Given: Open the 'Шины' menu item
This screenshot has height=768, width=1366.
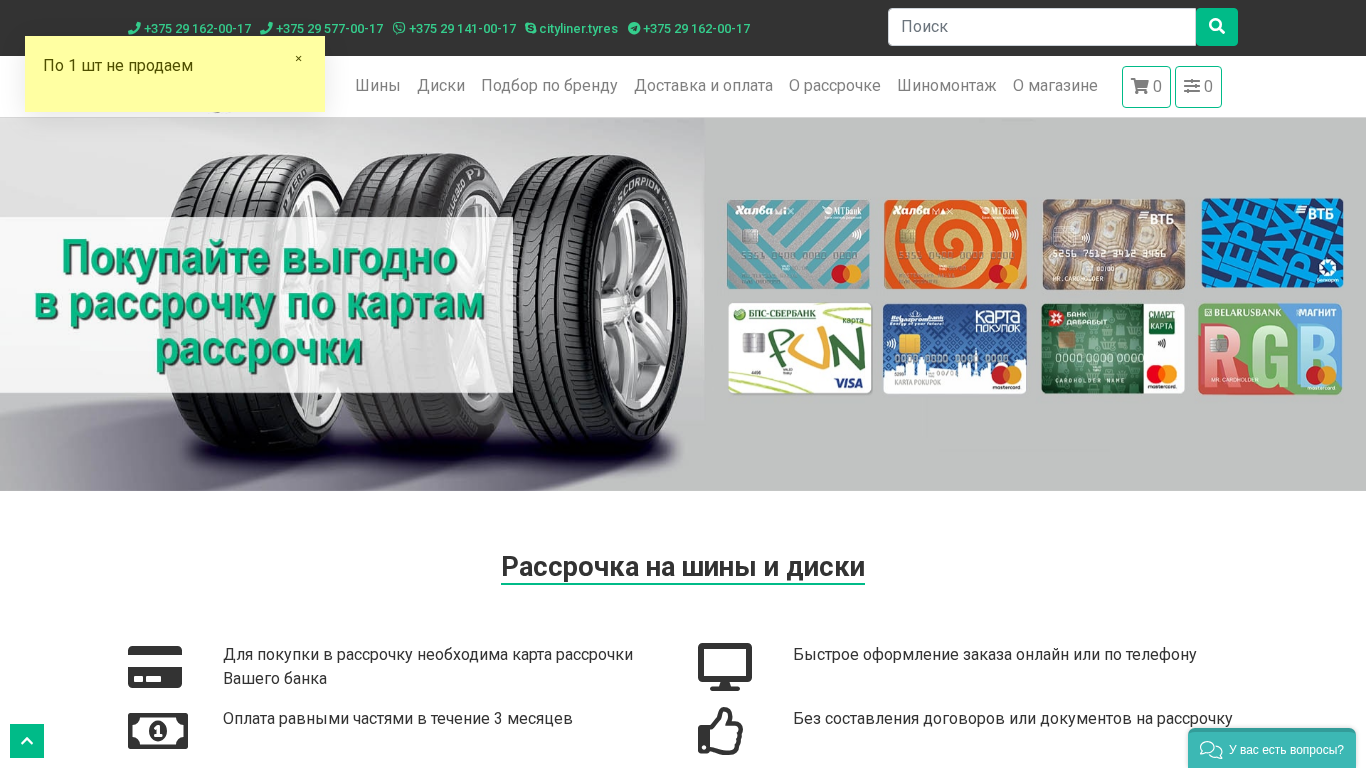Looking at the screenshot, I should point(378,86).
